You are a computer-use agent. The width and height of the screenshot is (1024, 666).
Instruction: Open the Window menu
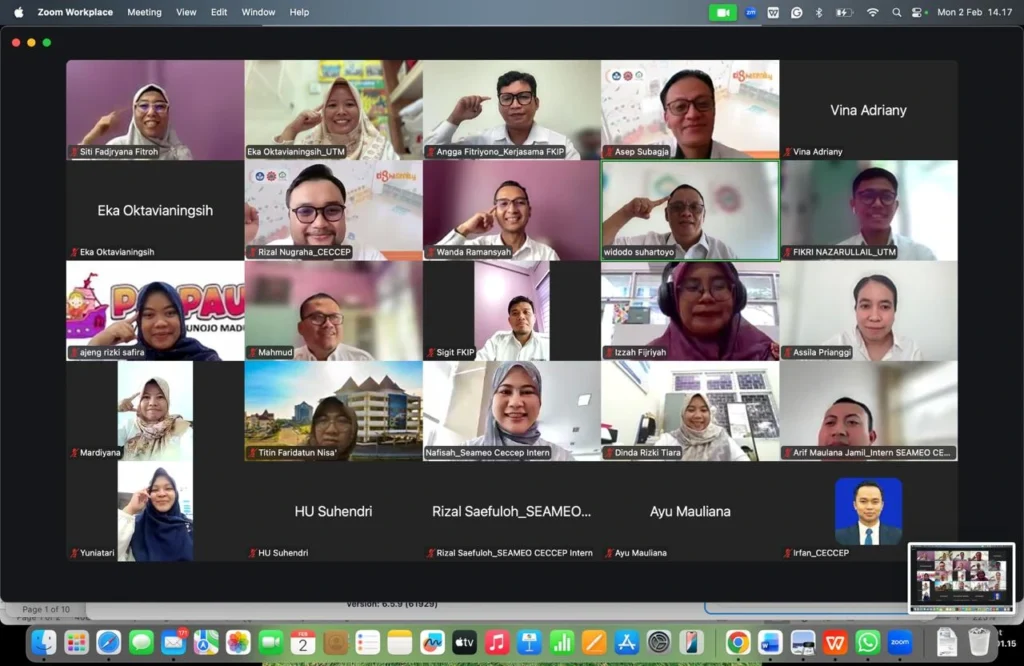[258, 12]
